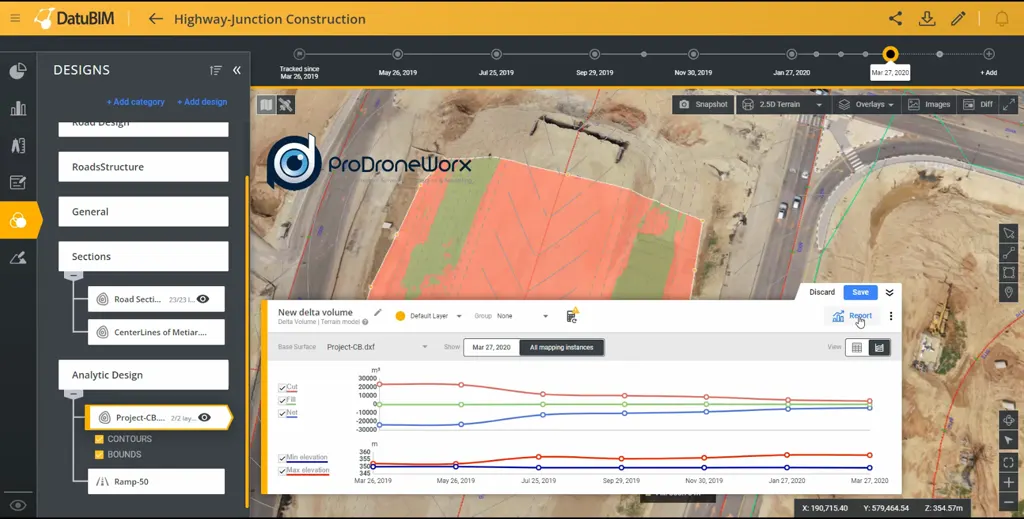Toggle the Max elevation checkbox
Image resolution: width=1024 pixels, height=519 pixels.
pos(282,470)
